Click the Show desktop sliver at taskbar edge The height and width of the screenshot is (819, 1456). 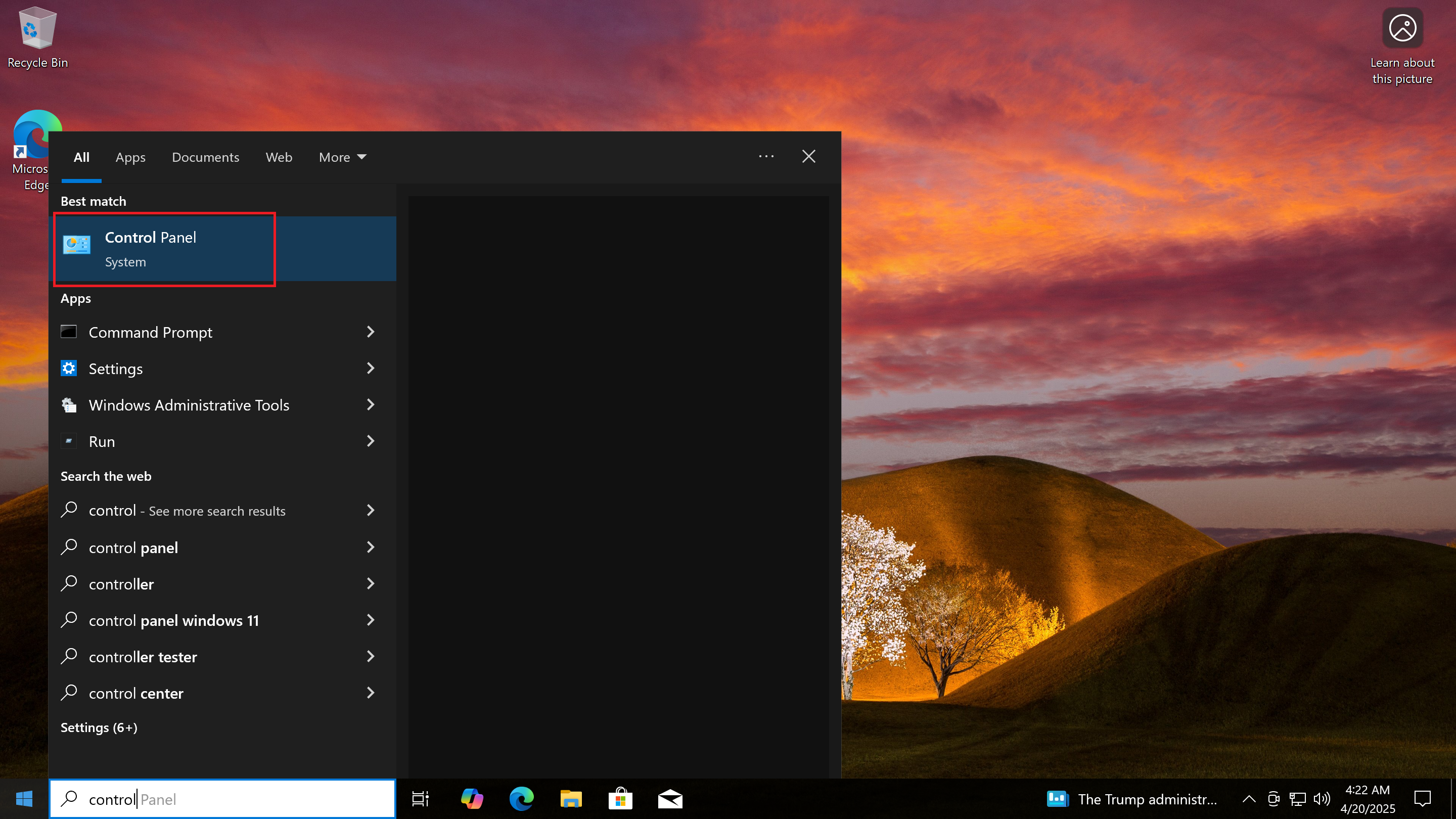pyautogui.click(x=1452, y=799)
